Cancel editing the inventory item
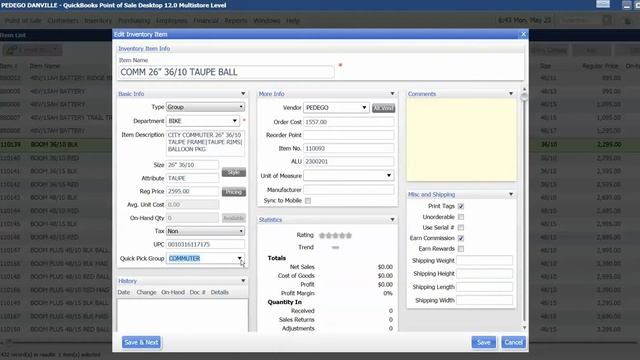640x360 pixels. click(513, 342)
